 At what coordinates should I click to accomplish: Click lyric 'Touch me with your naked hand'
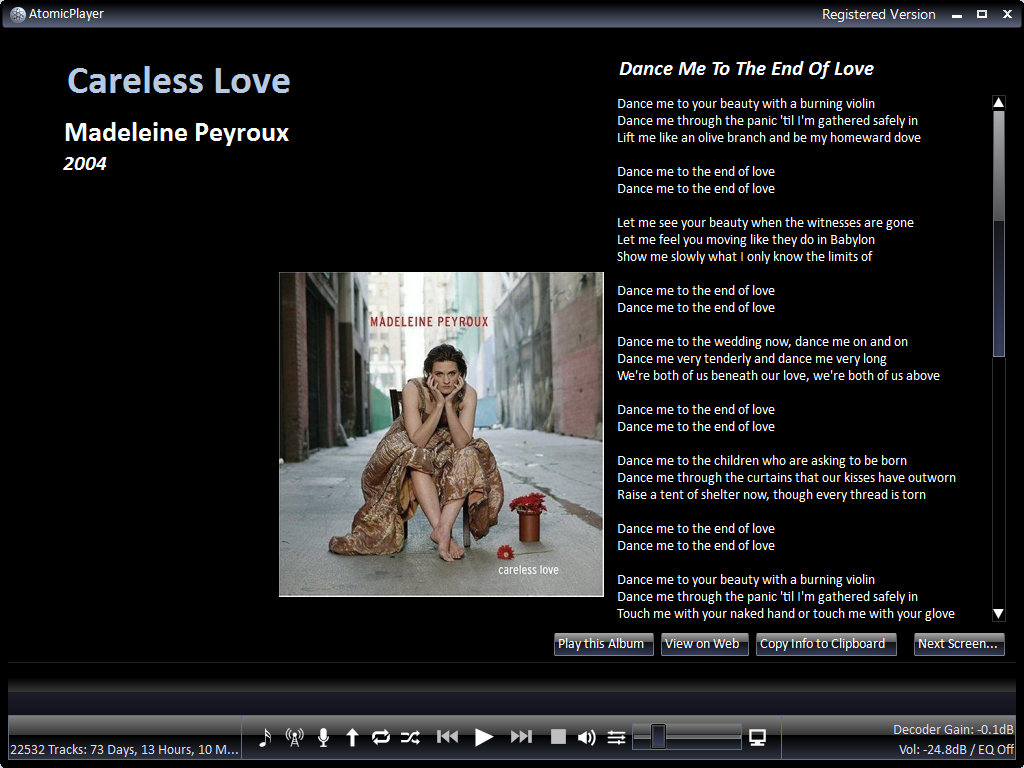point(786,613)
